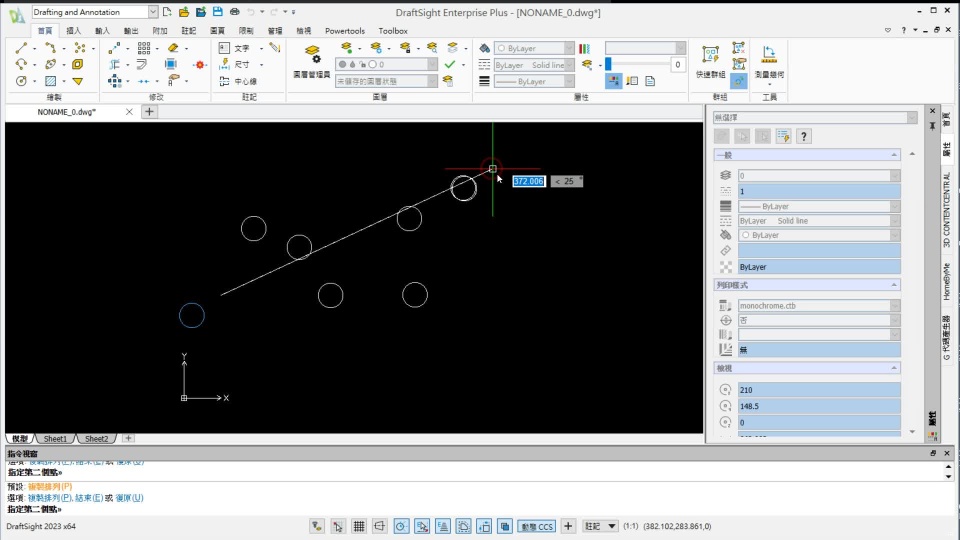Open the layer selector dropdown showing 0
The image size is (960, 540).
pyautogui.click(x=433, y=64)
